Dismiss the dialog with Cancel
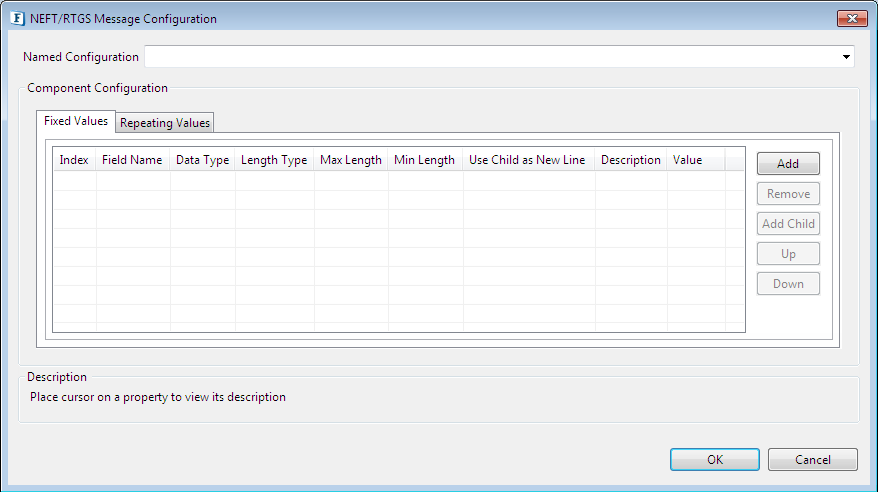The image size is (878, 492). point(812,460)
